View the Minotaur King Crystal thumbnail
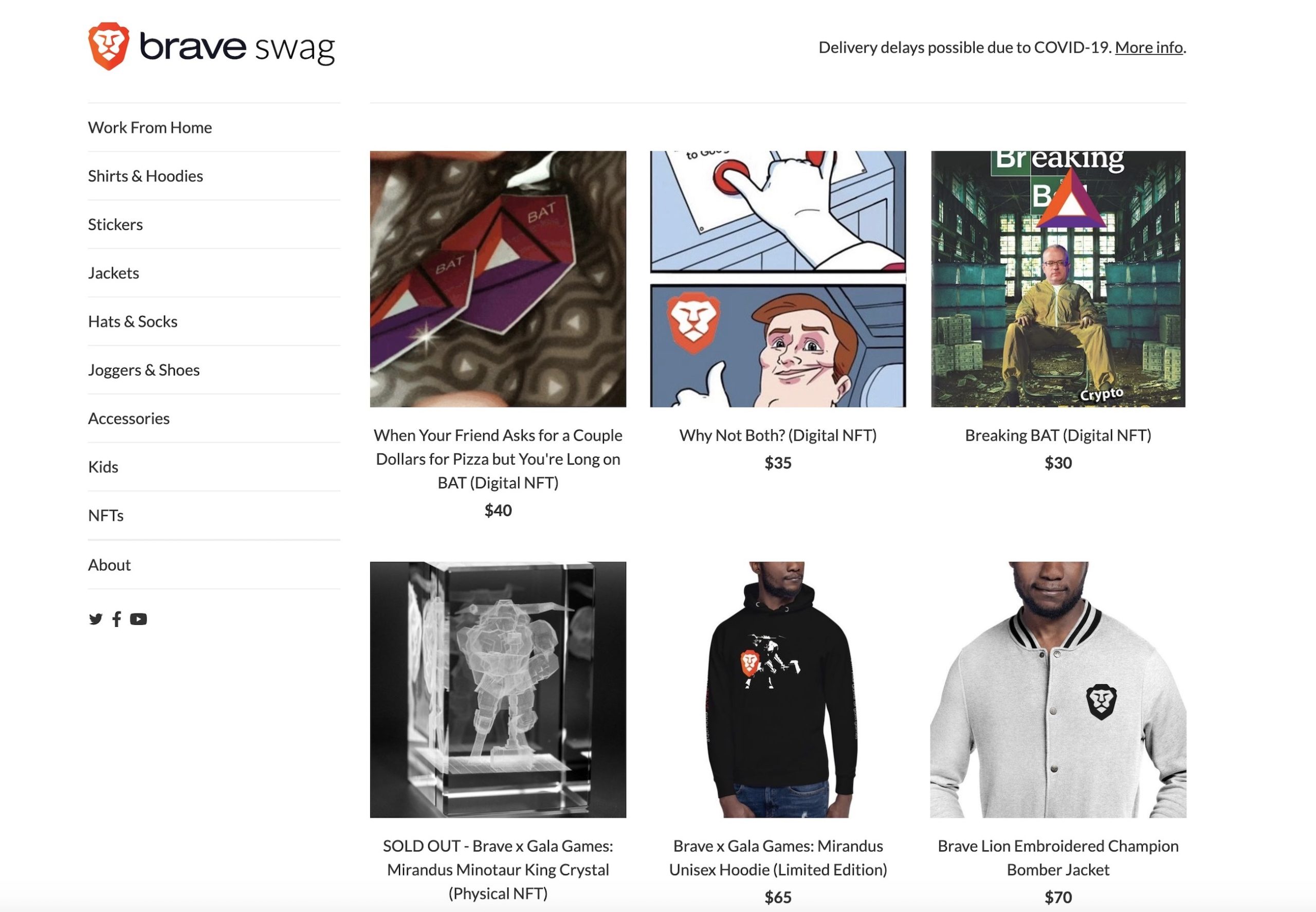 498,690
